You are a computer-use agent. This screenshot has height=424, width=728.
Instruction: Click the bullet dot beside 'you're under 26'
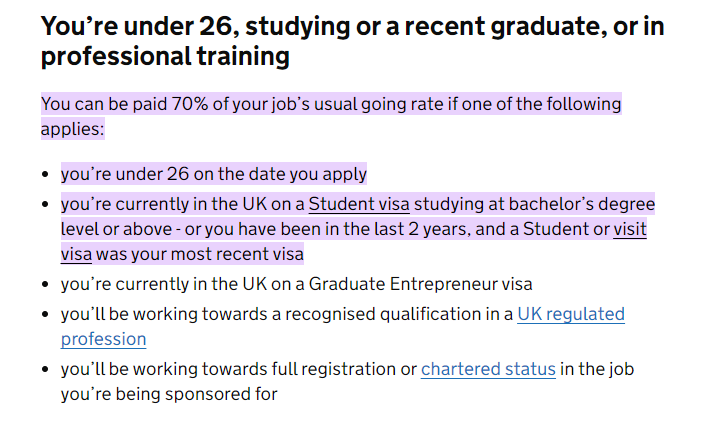point(45,175)
